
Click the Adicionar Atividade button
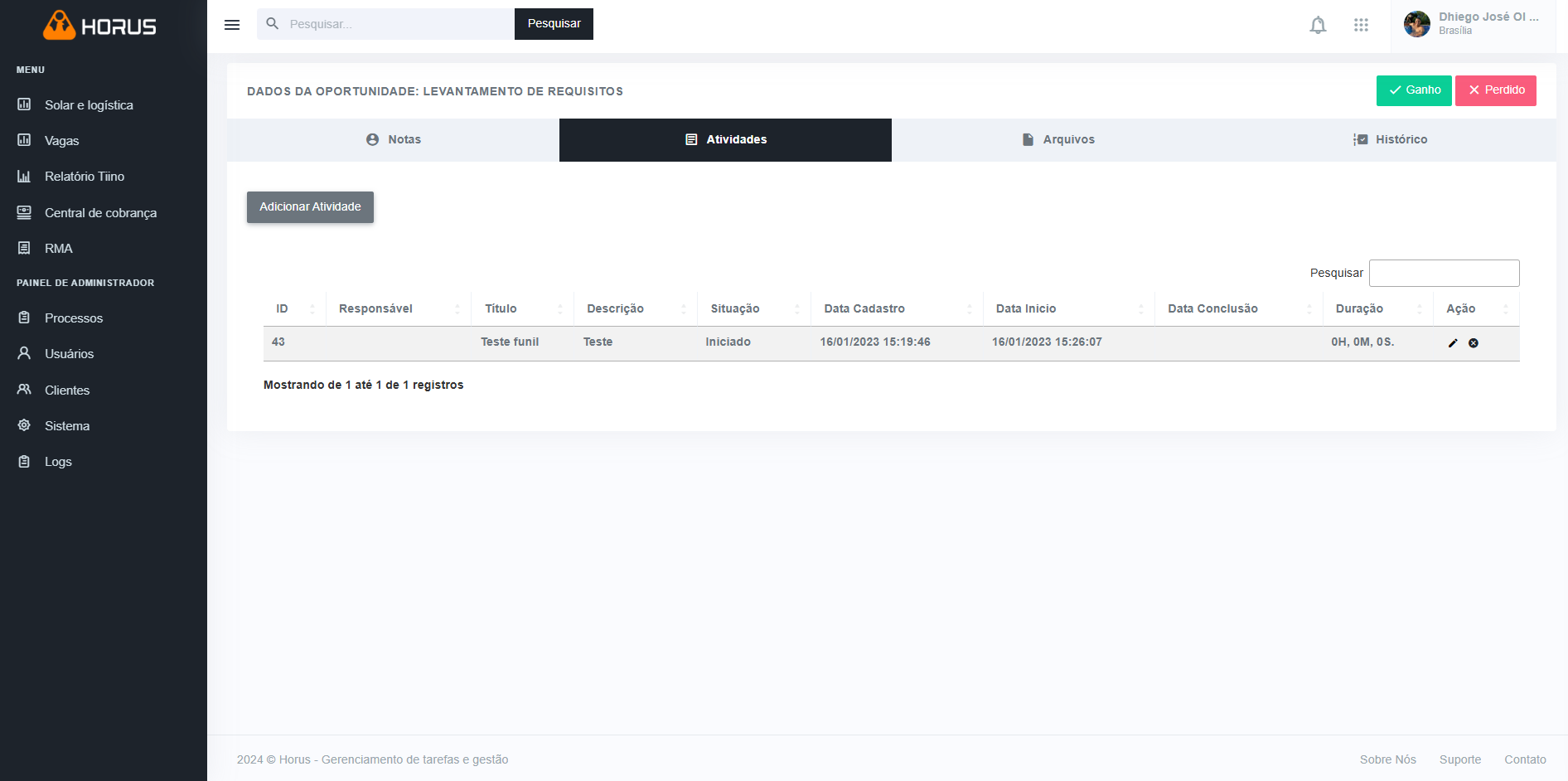[x=310, y=207]
